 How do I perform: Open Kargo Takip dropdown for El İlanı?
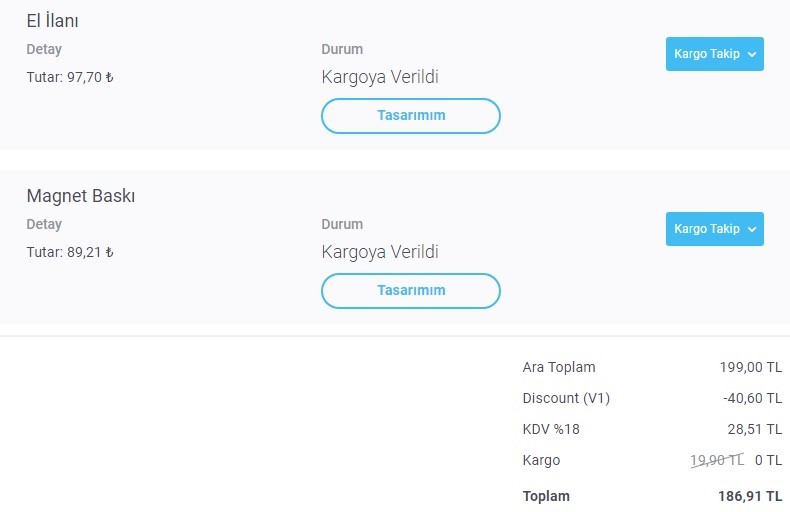[714, 54]
